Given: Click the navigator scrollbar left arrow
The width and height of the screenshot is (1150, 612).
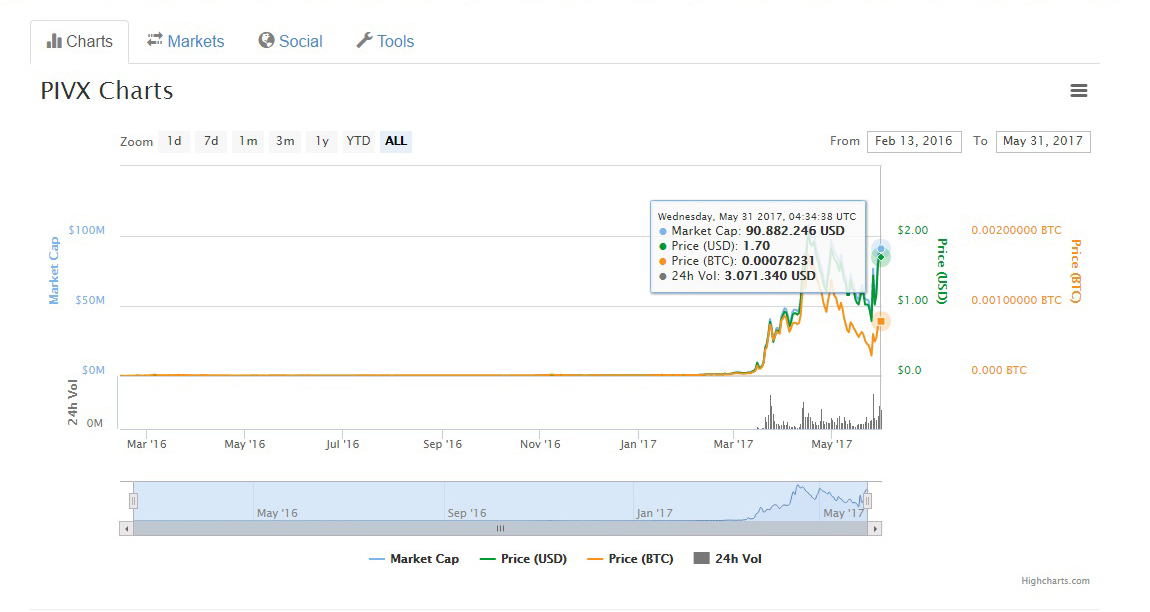Looking at the screenshot, I should coord(127,528).
